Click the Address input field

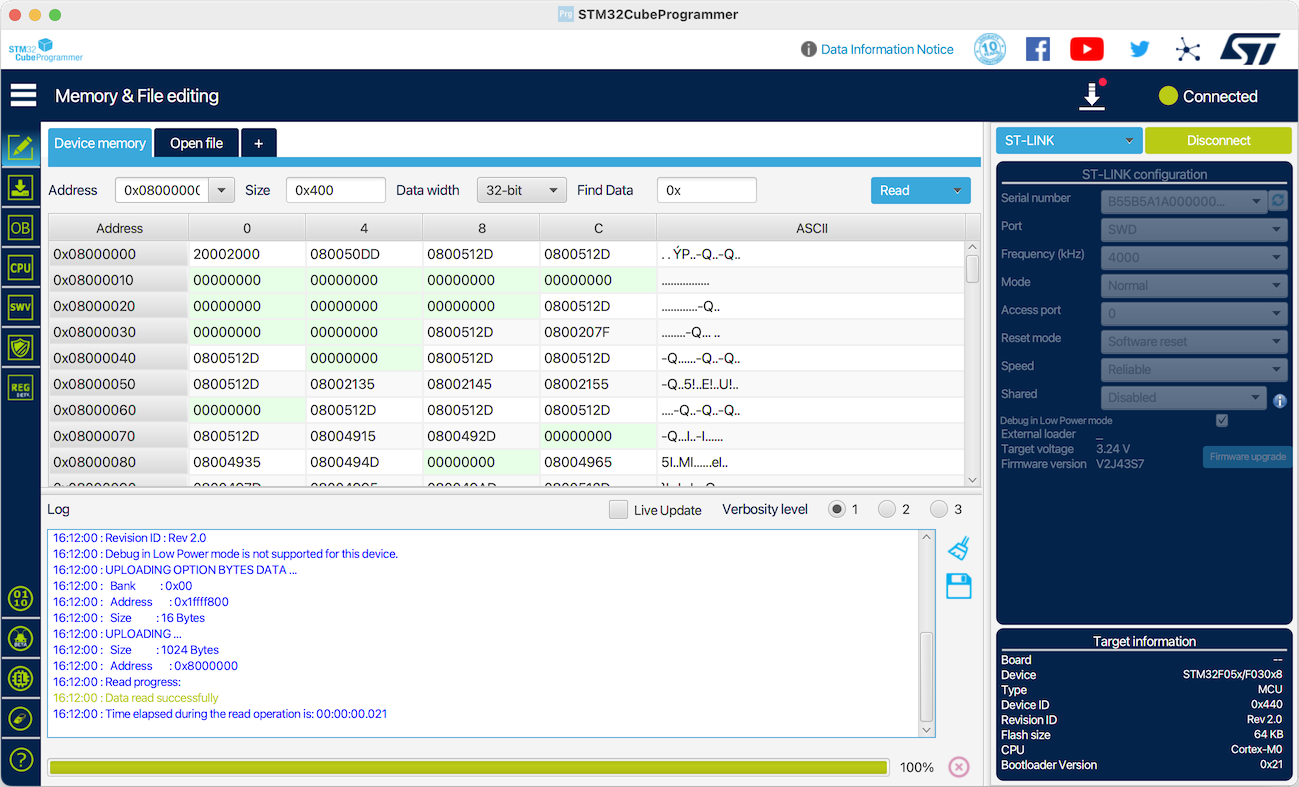tap(161, 190)
